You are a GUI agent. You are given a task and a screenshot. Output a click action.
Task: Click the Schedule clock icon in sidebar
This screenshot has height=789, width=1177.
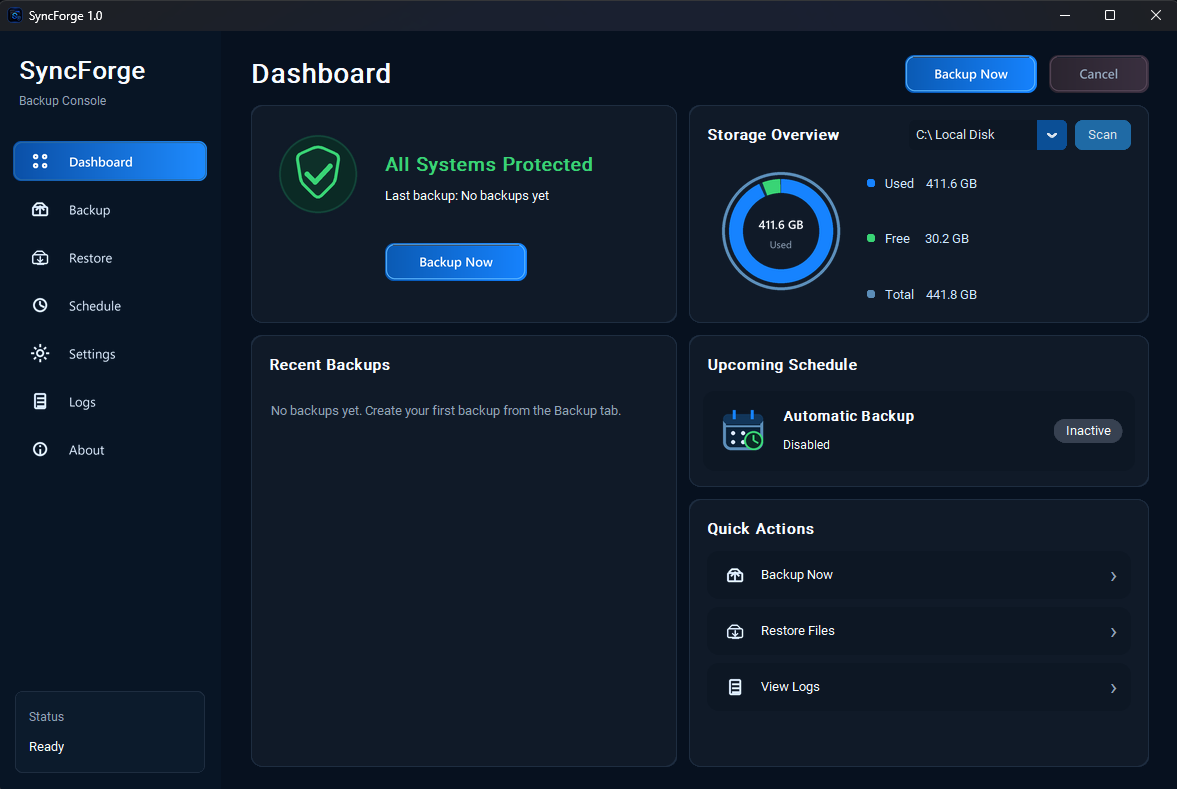coord(40,306)
